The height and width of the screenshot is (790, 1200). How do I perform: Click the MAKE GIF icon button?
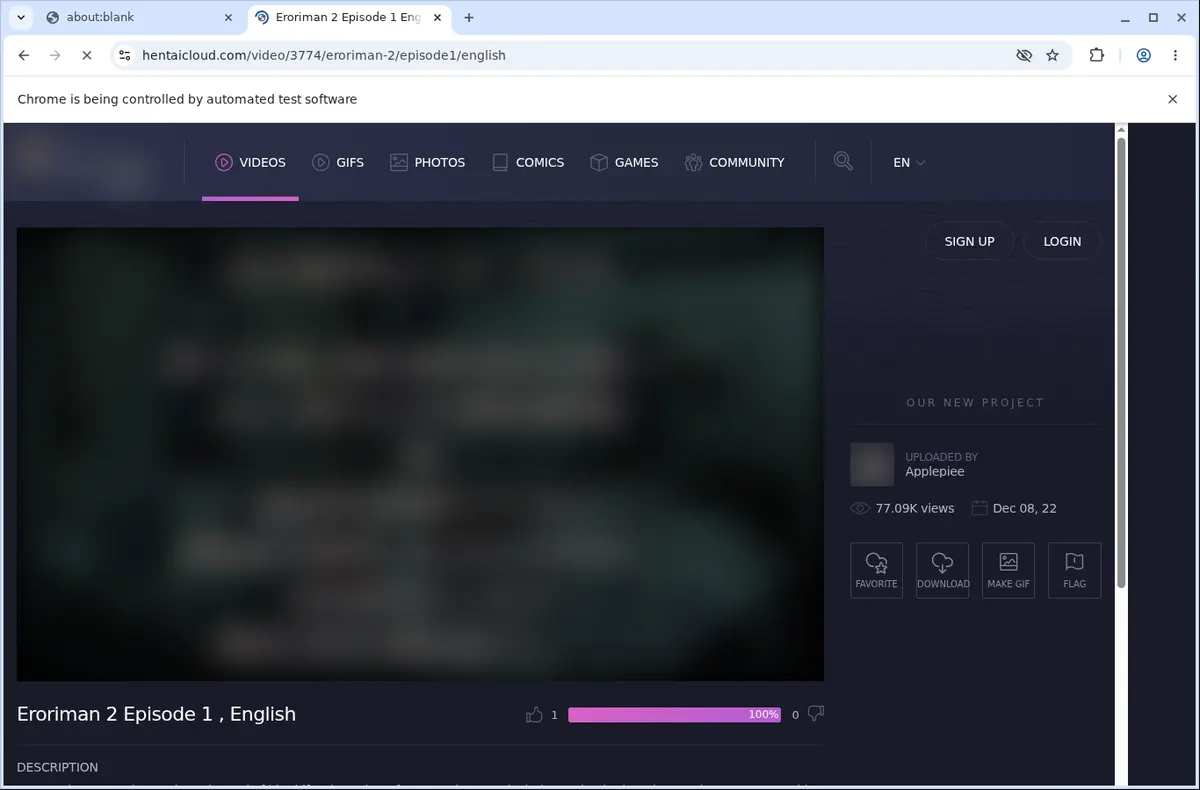pyautogui.click(x=1008, y=570)
